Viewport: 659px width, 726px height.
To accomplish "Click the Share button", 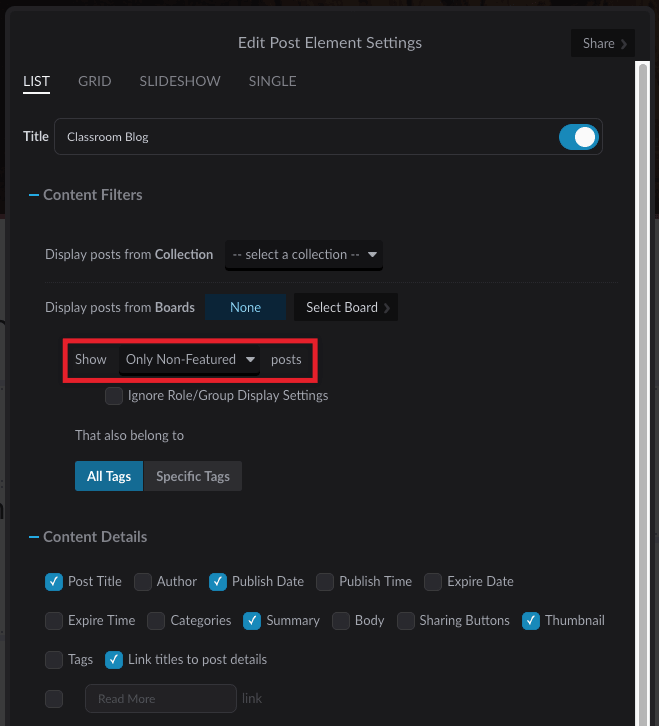I will point(603,44).
